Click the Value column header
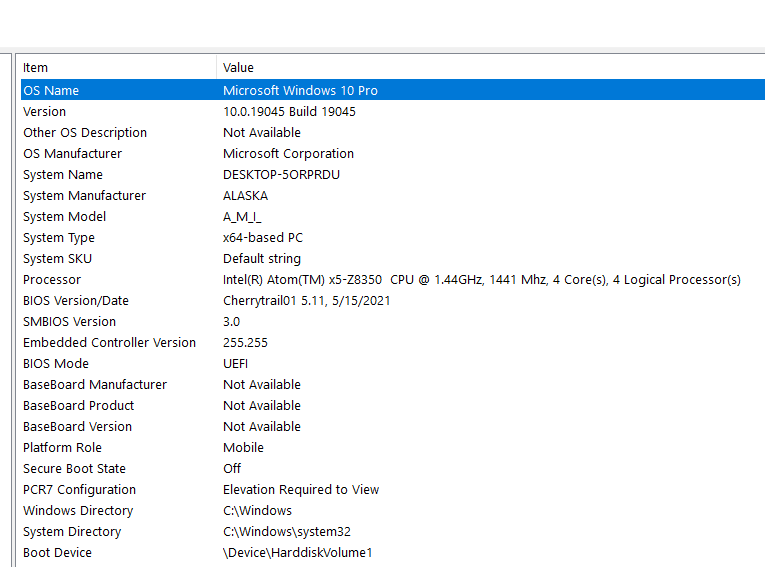 click(490, 67)
